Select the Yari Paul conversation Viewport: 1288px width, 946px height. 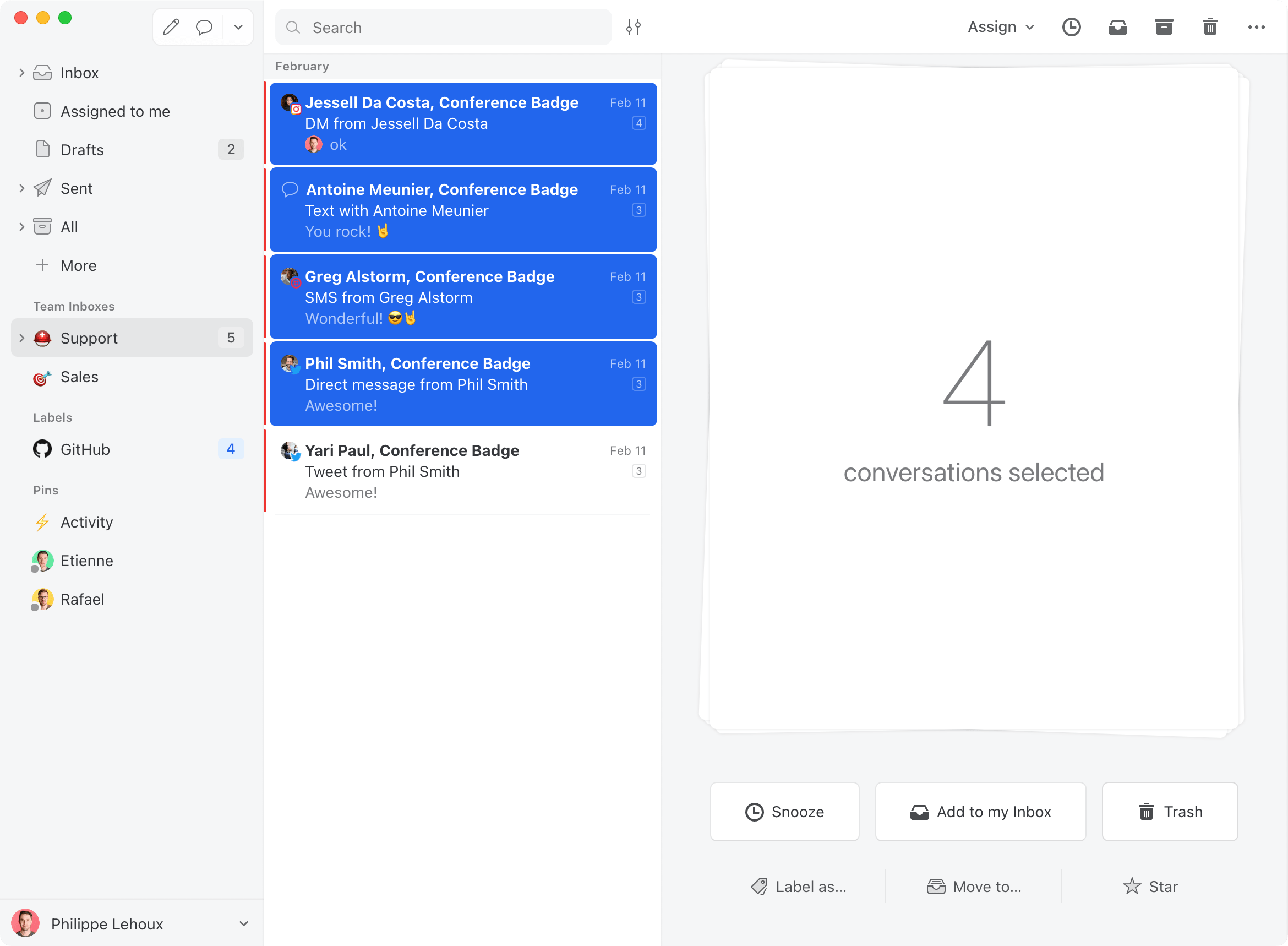click(462, 471)
